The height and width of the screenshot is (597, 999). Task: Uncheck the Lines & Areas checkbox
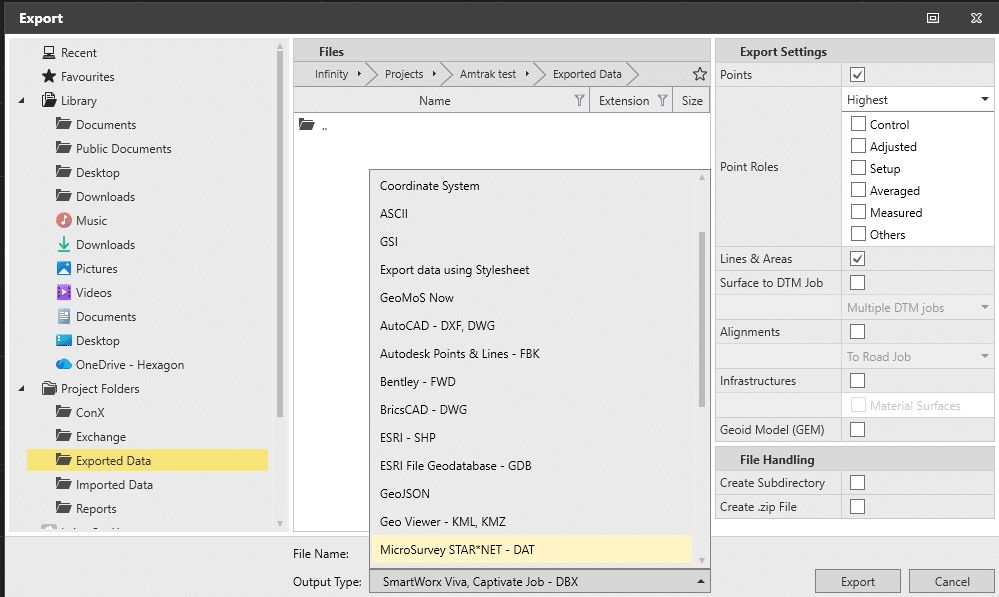857,259
